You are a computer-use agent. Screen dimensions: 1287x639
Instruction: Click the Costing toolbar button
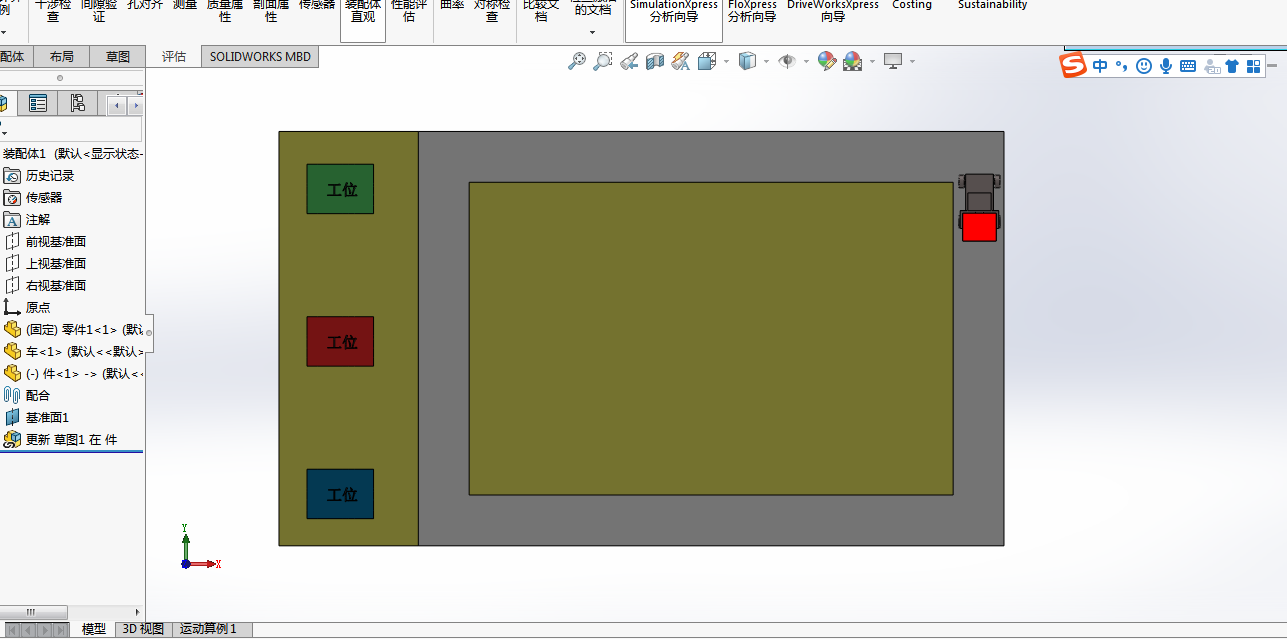912,6
